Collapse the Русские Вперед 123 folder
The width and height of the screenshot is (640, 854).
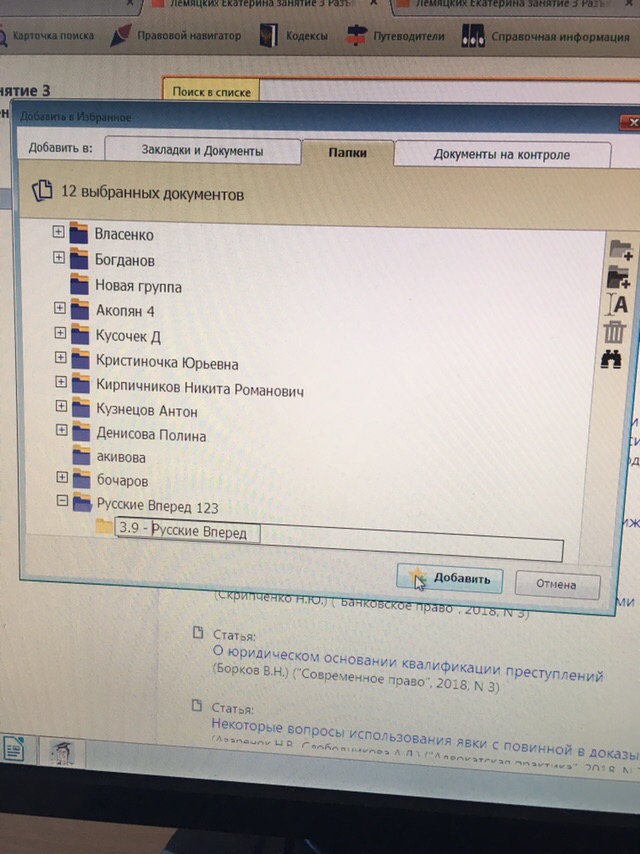63,501
